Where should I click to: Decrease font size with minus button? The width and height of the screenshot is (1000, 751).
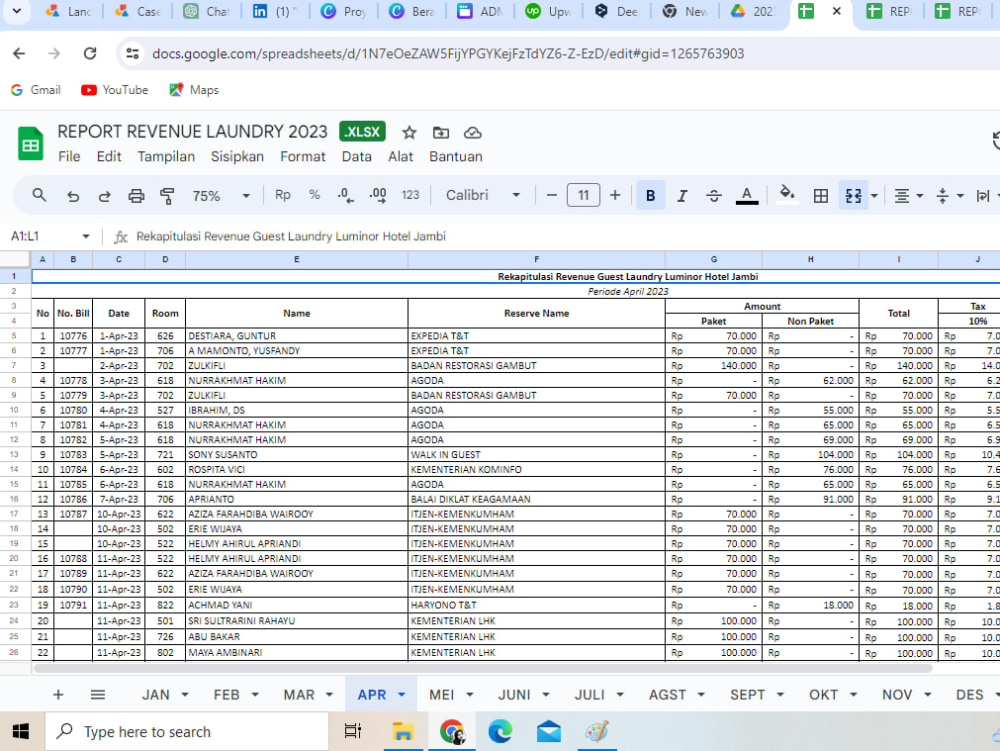(552, 195)
